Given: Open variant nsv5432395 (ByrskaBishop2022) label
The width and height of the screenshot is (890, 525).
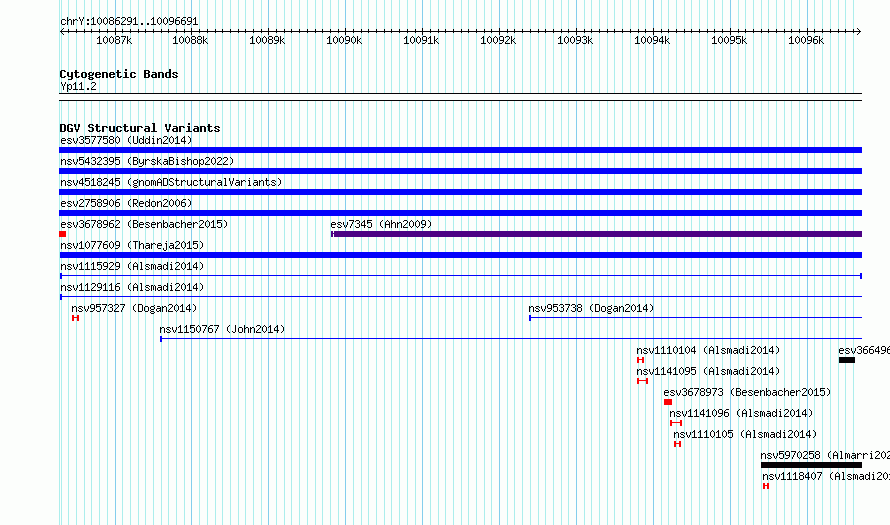Looking at the screenshot, I should tap(147, 161).
